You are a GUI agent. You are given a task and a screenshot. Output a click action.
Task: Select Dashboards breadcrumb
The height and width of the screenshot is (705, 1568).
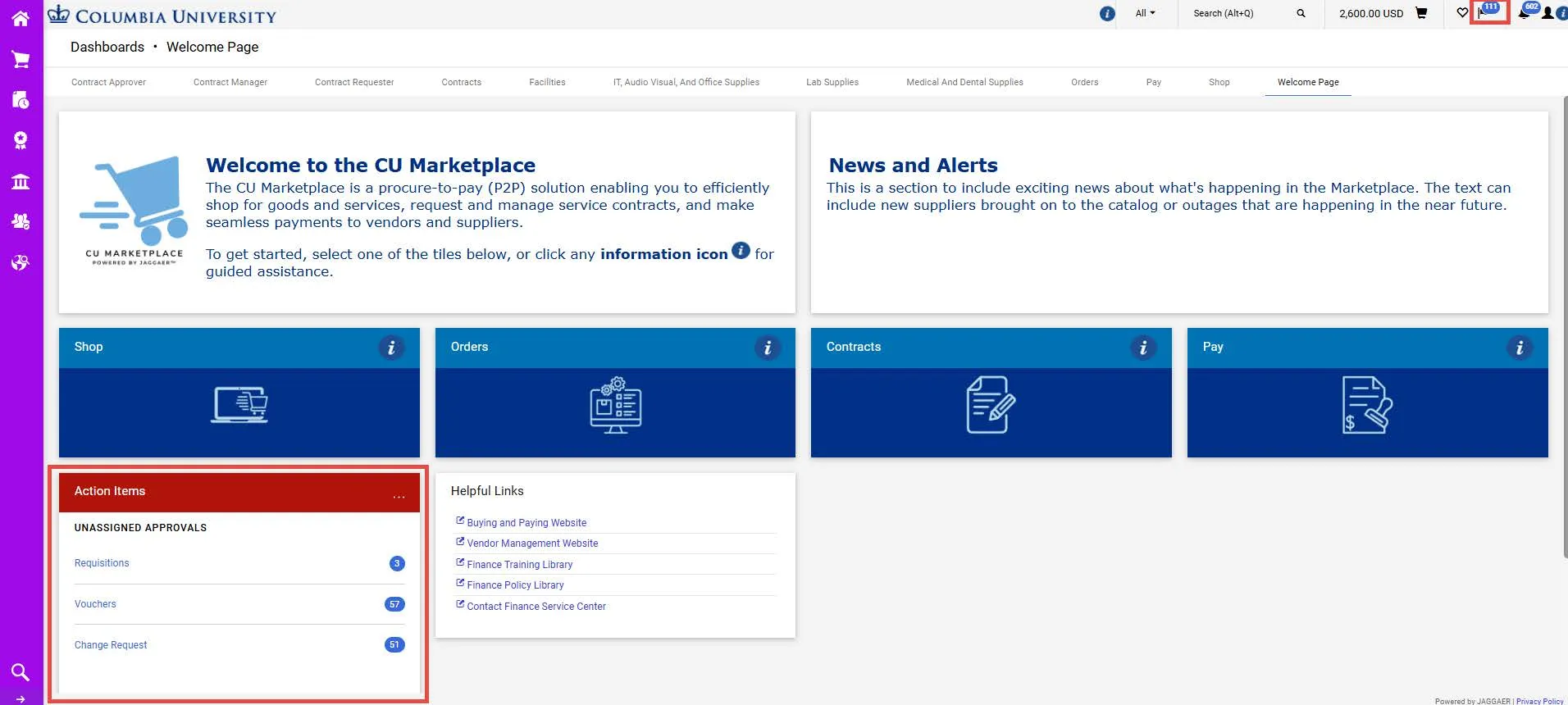click(x=107, y=47)
